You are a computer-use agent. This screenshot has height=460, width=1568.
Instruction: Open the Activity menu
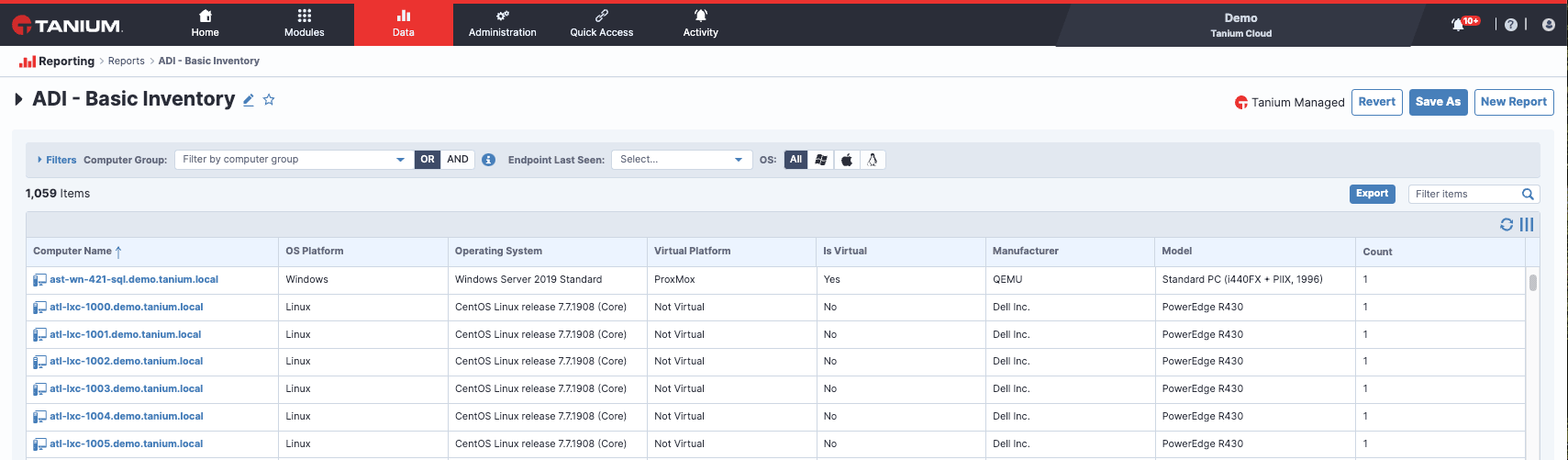(701, 24)
